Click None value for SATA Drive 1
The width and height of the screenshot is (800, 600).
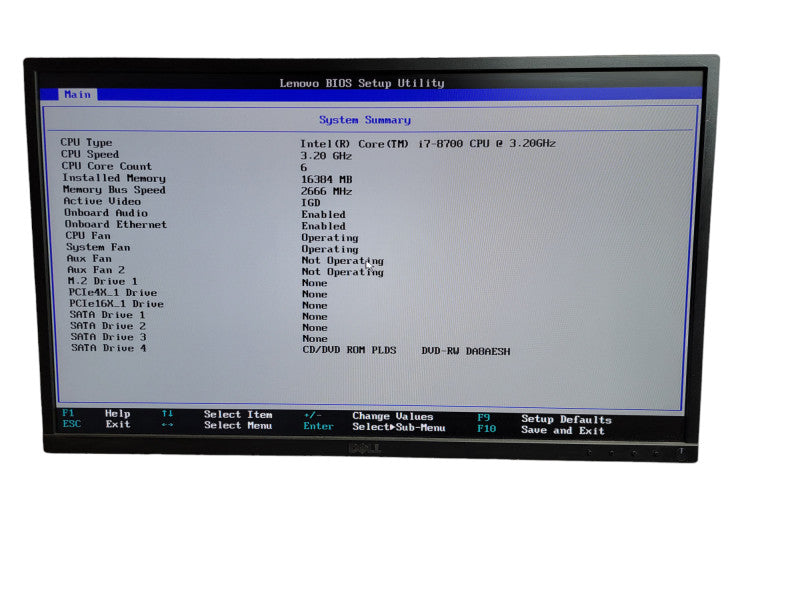point(314,316)
